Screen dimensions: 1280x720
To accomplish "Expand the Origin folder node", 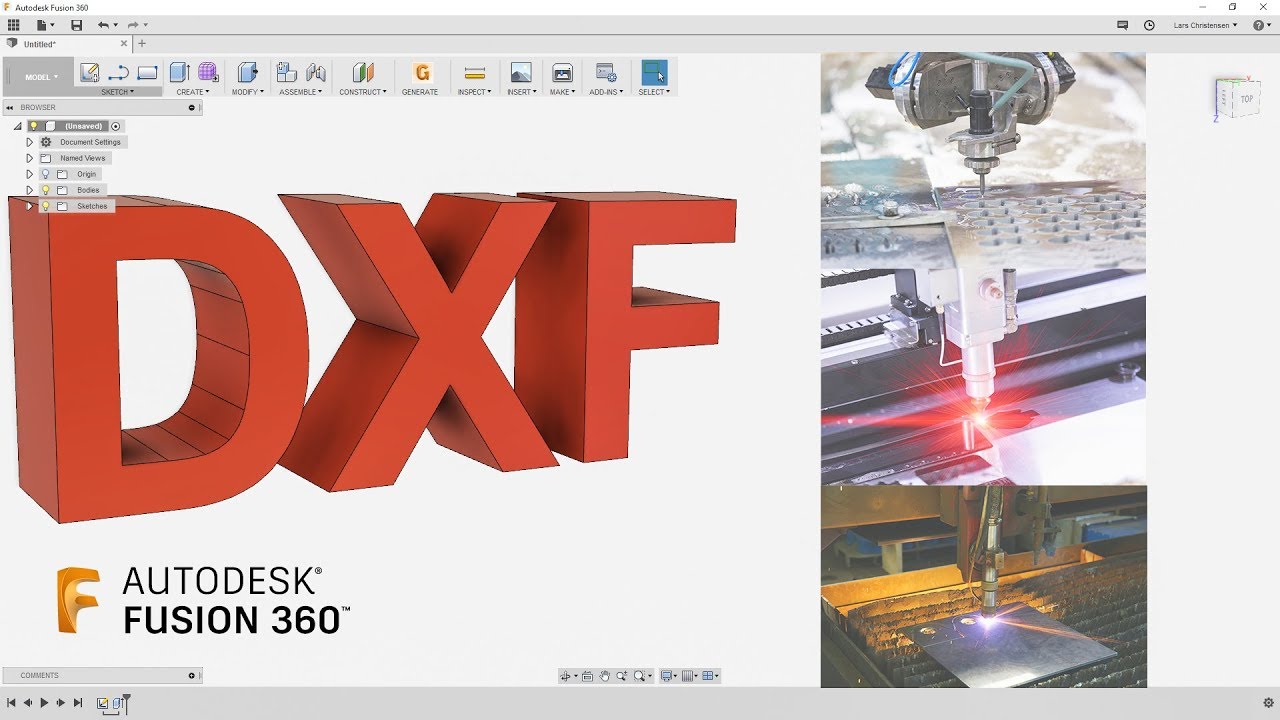I will tap(29, 174).
